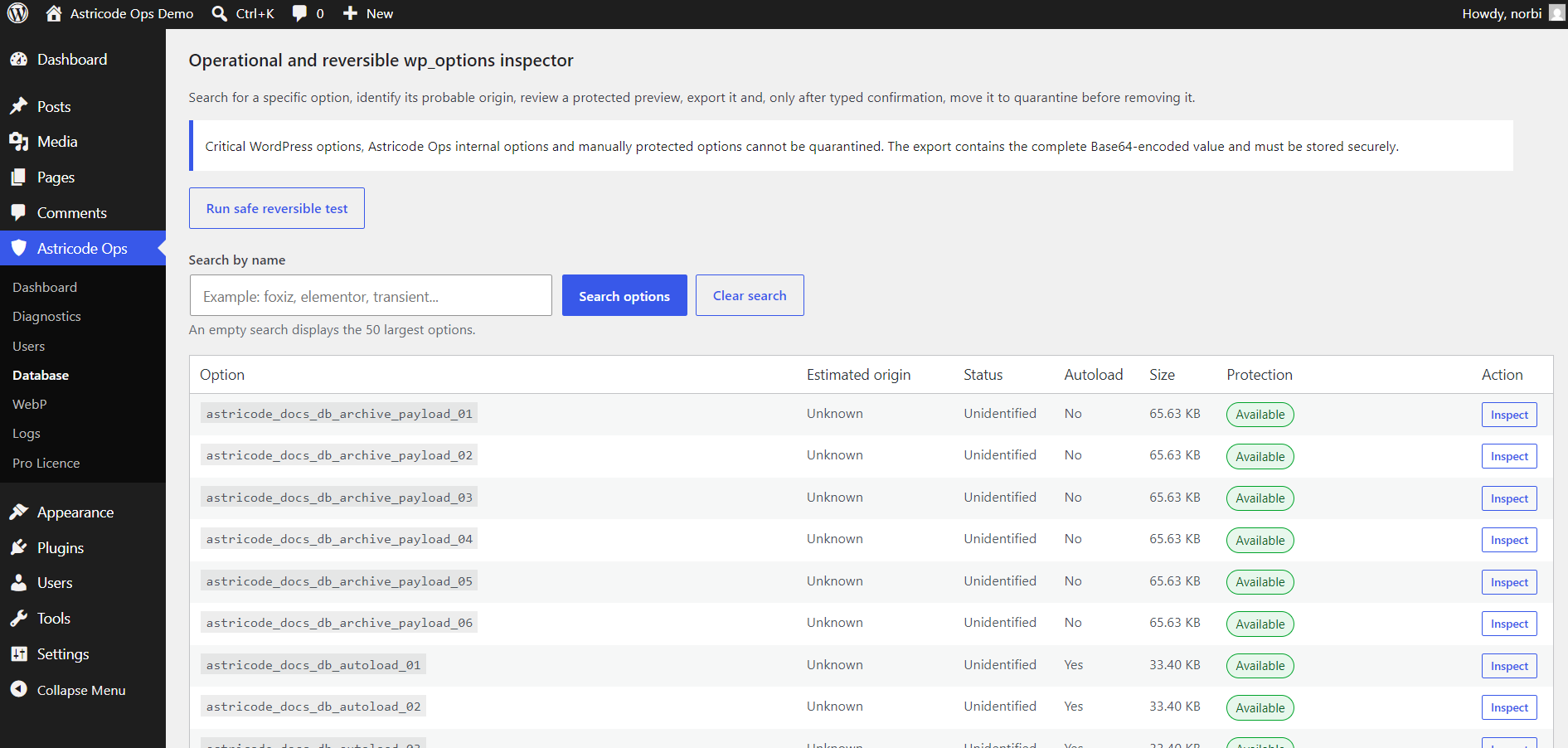Click Run safe reversible test button
Screen dimensions: 1568x748
(277, 208)
